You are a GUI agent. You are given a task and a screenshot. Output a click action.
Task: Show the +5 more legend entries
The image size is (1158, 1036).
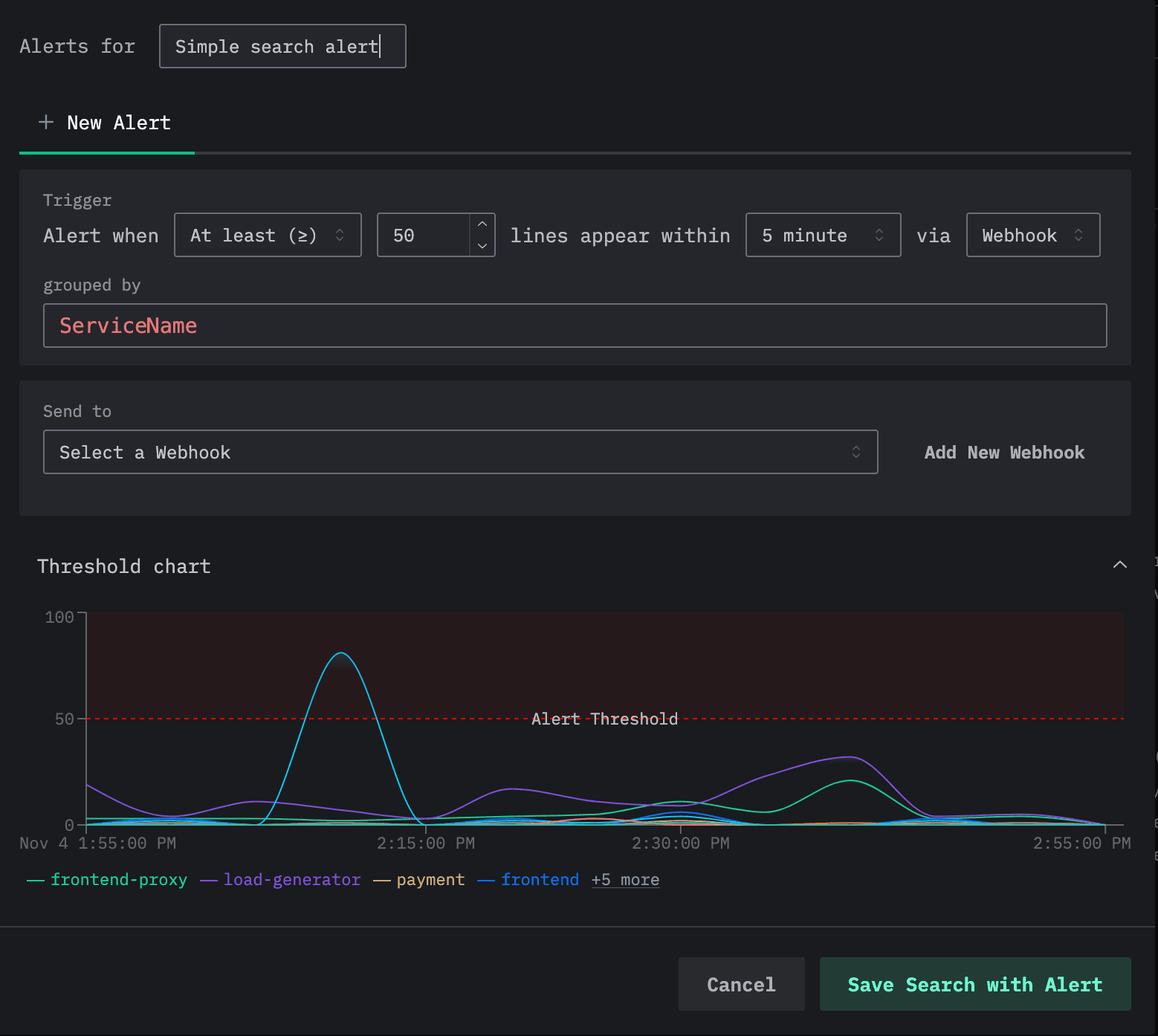(x=625, y=880)
